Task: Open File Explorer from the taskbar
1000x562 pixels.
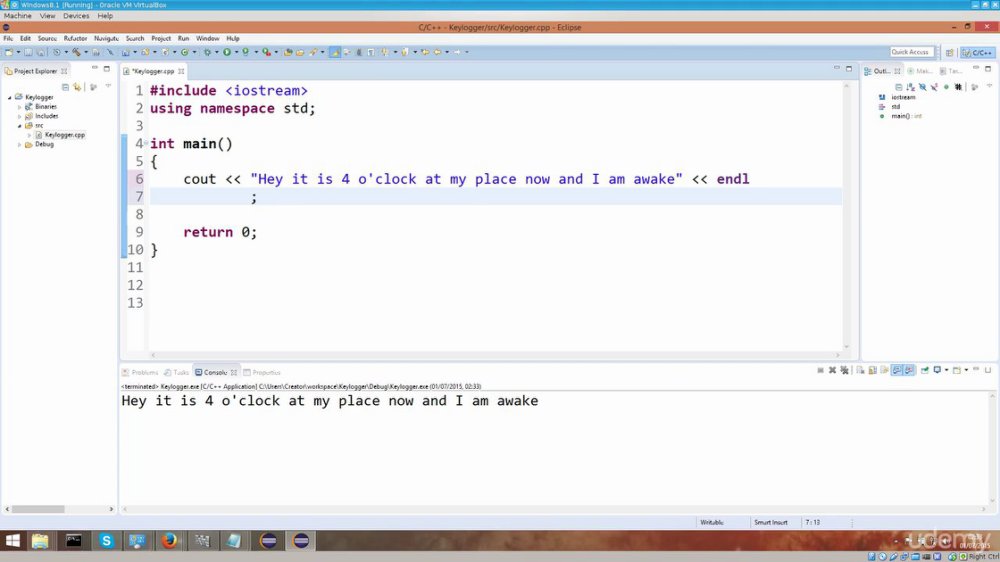Action: tap(40, 541)
